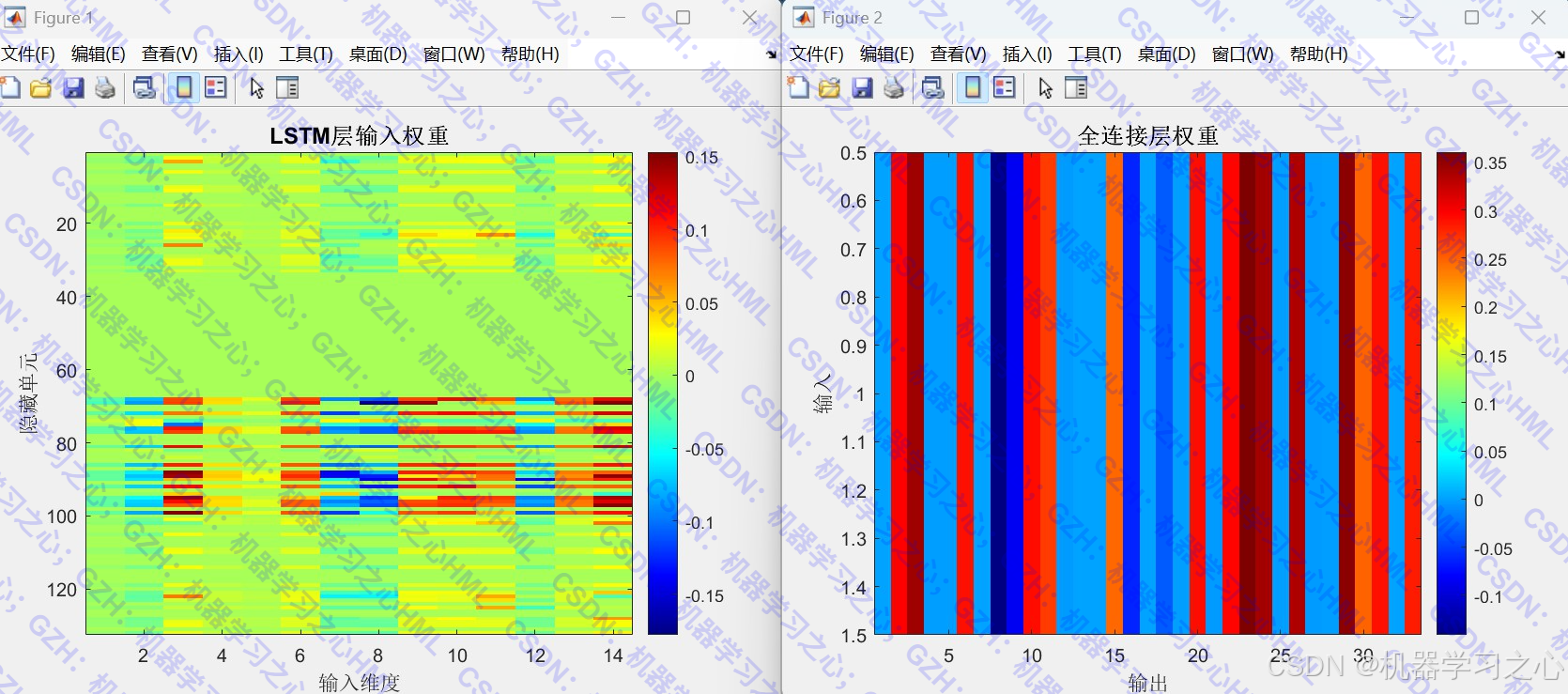Click Link Plot icon in Figure 1 toolbar
This screenshot has width=1568, height=694.
point(145,88)
